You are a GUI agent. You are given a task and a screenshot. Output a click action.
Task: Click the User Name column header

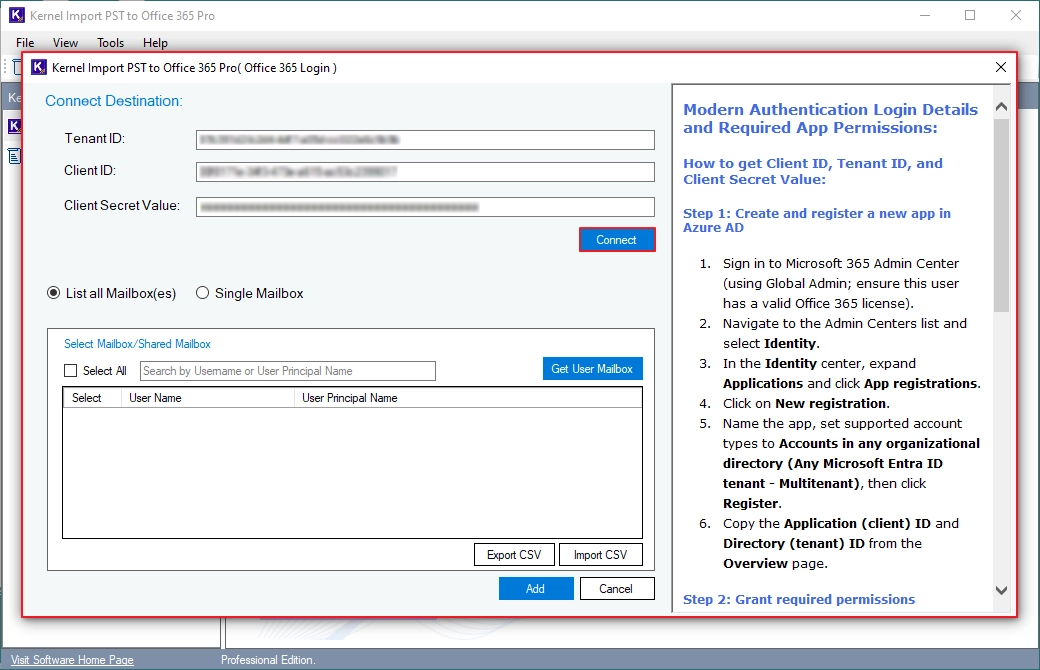click(x=207, y=398)
